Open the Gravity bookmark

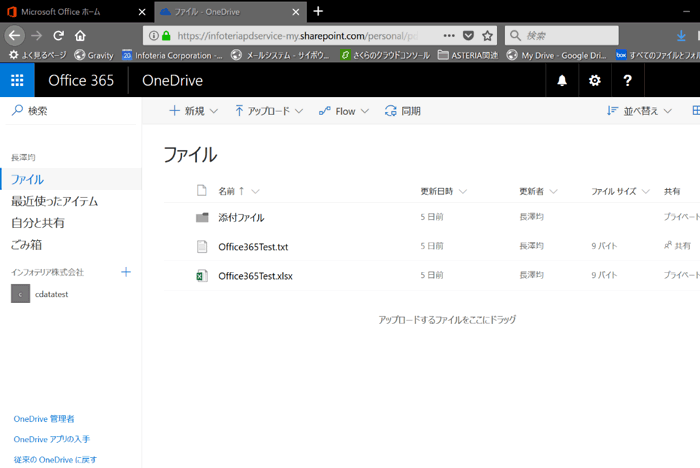tap(94, 55)
